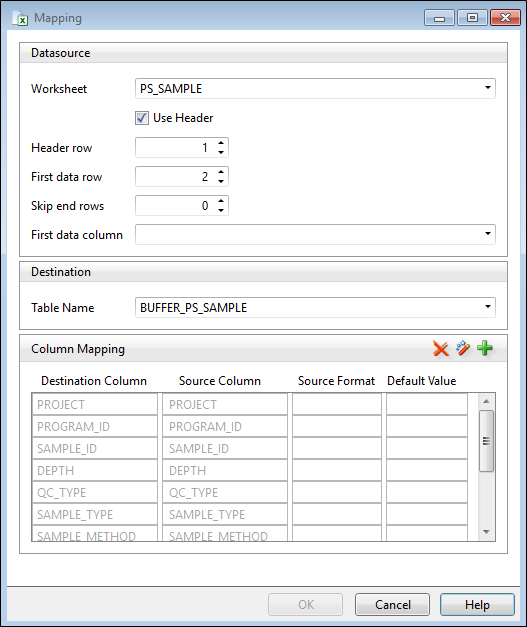Screen dimensions: 527x627
Task: Open the Table Name dropdown BUFFER_PS_SAMPLE
Action: click(x=315, y=308)
